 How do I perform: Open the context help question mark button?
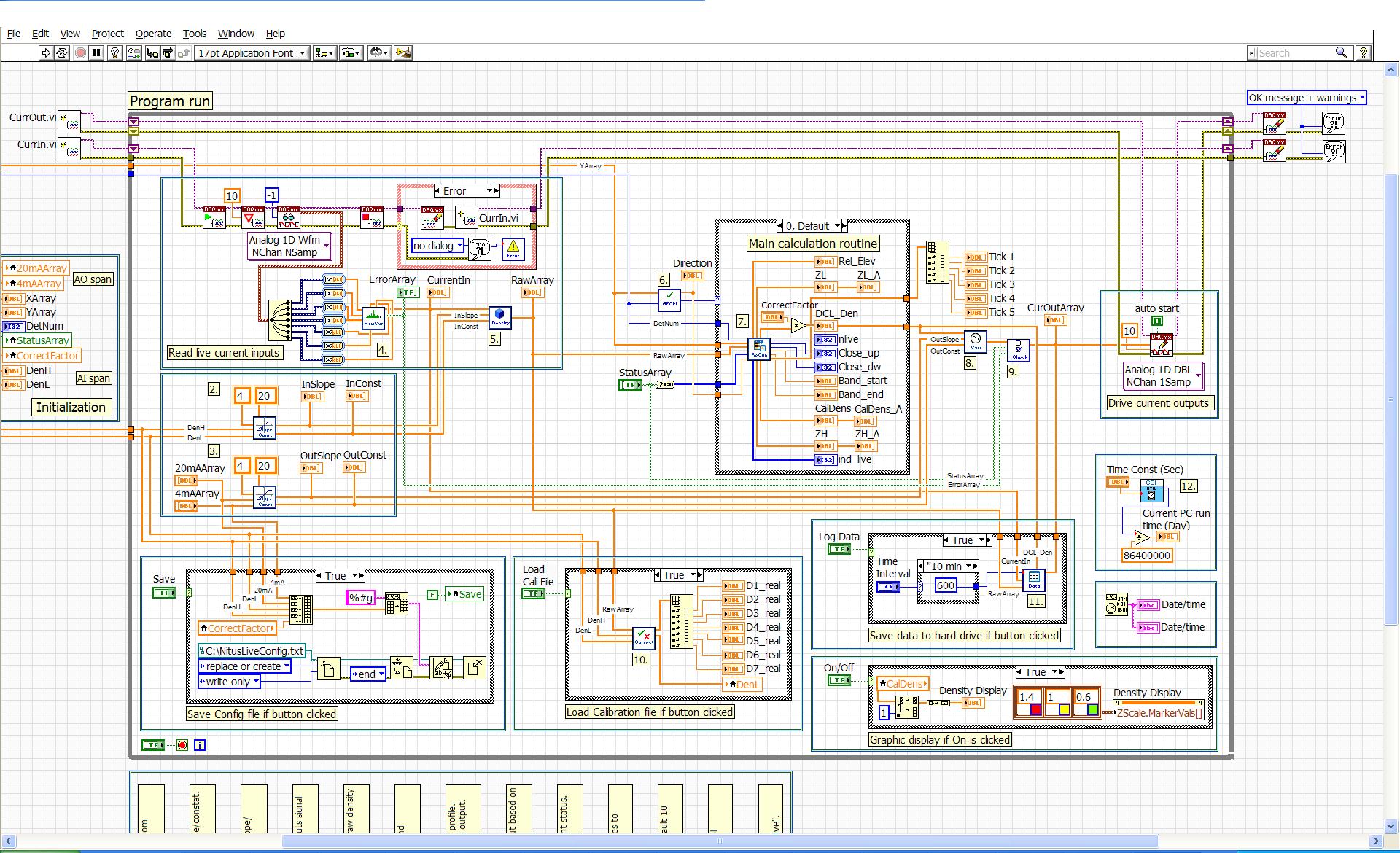click(x=1363, y=52)
